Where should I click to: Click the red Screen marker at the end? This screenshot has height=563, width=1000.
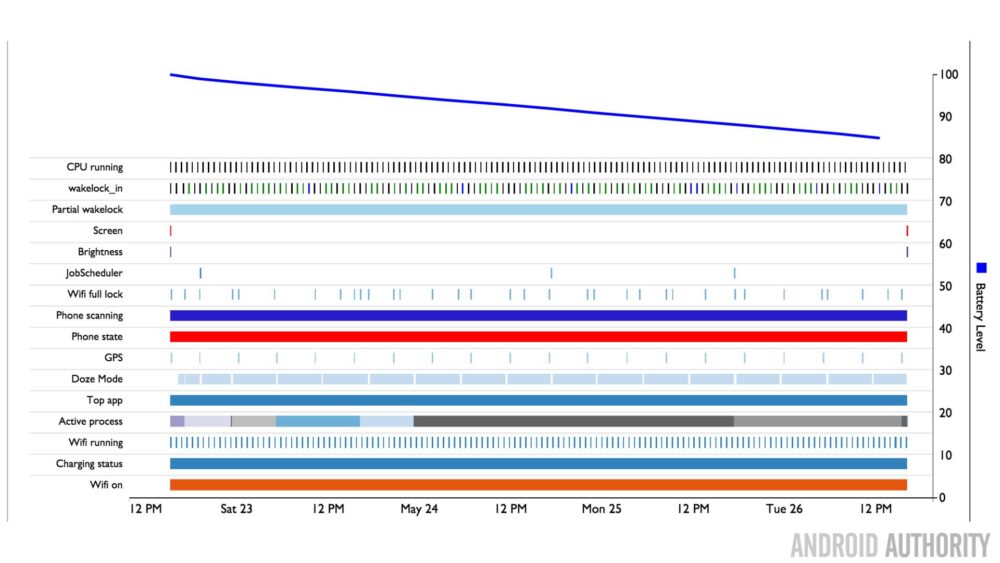907,231
